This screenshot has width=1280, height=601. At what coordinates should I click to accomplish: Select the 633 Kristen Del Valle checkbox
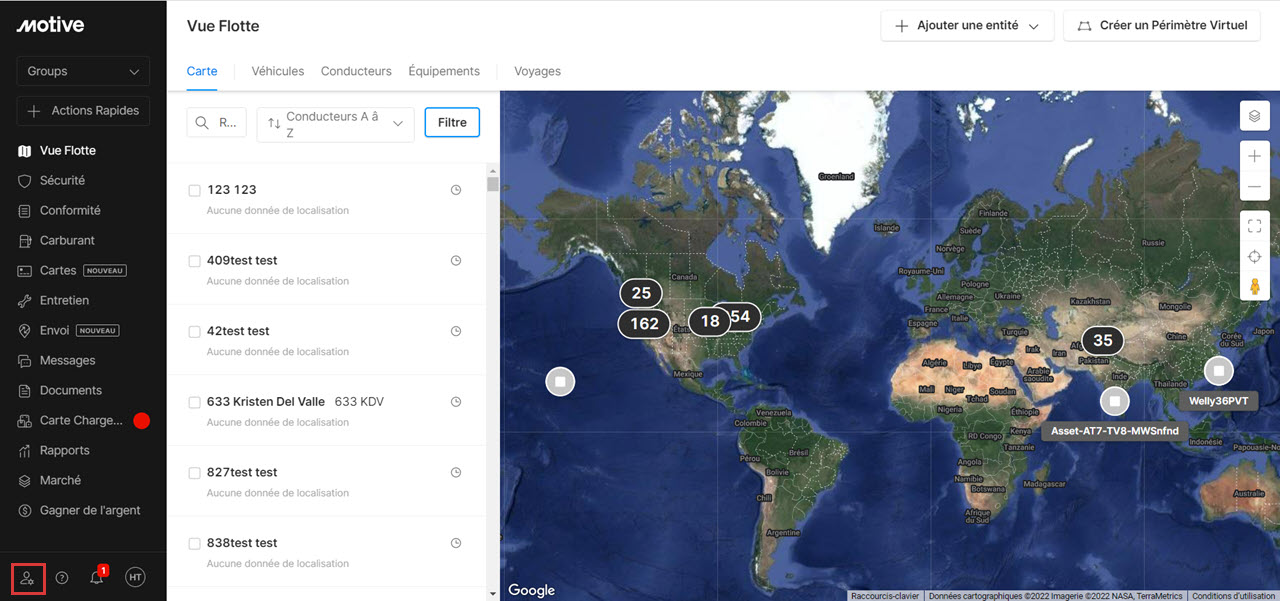click(x=195, y=402)
